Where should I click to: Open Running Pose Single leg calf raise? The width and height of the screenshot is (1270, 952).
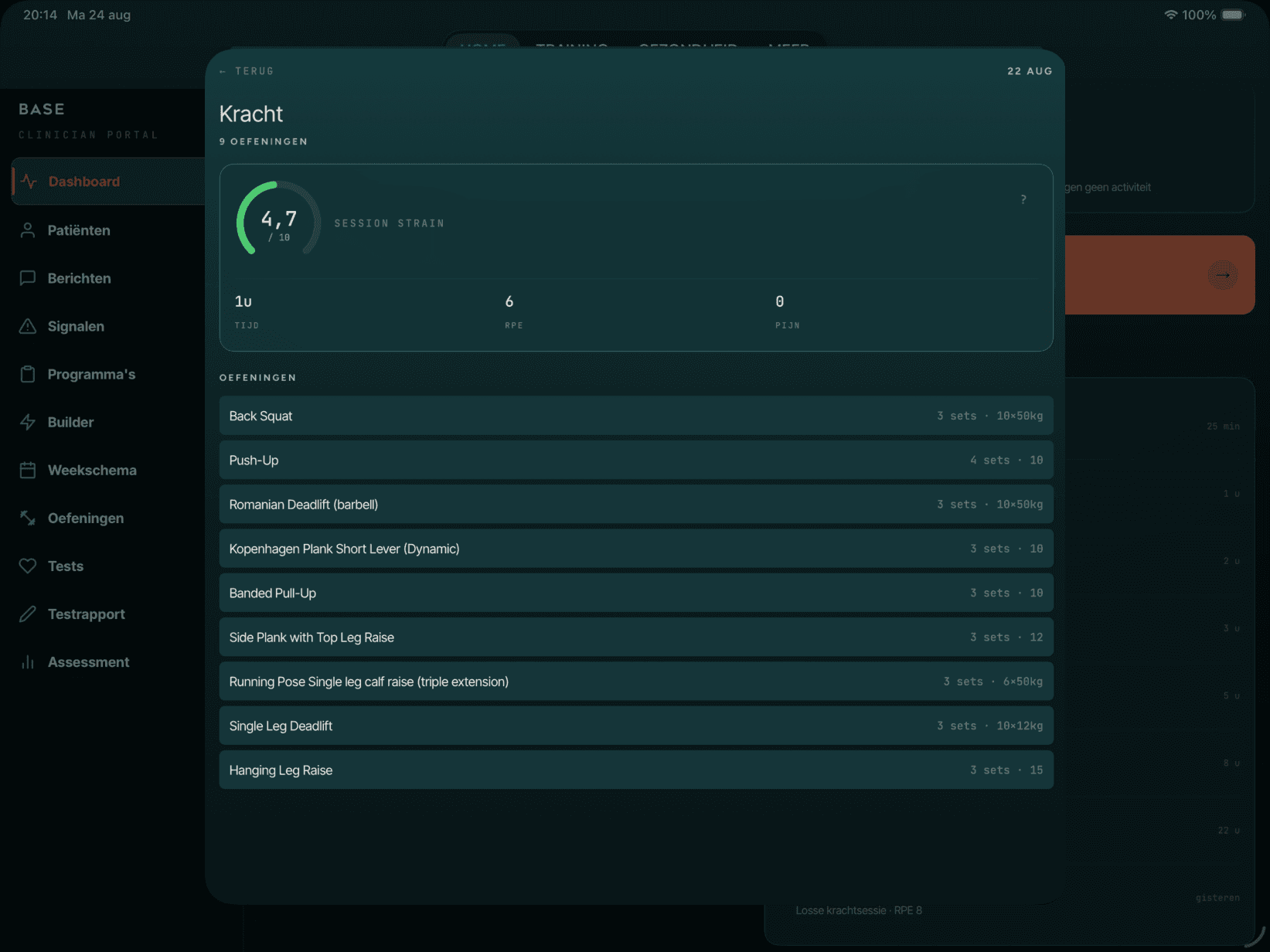click(636, 682)
